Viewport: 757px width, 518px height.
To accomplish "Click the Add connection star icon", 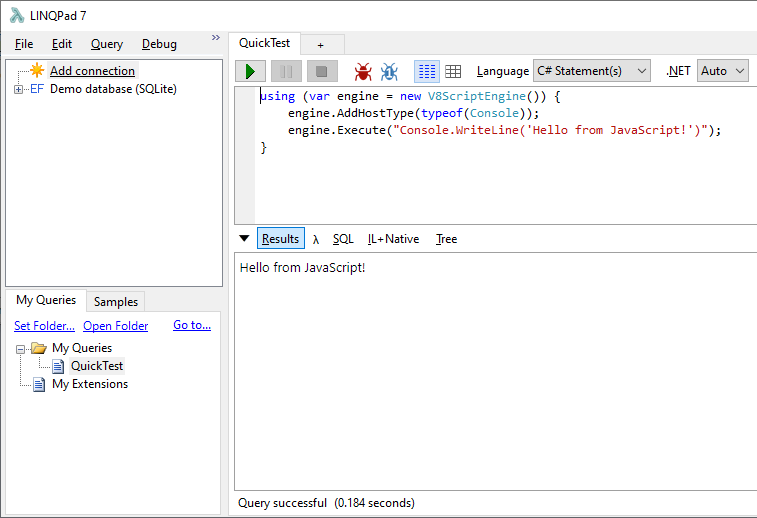I will click(x=37, y=70).
